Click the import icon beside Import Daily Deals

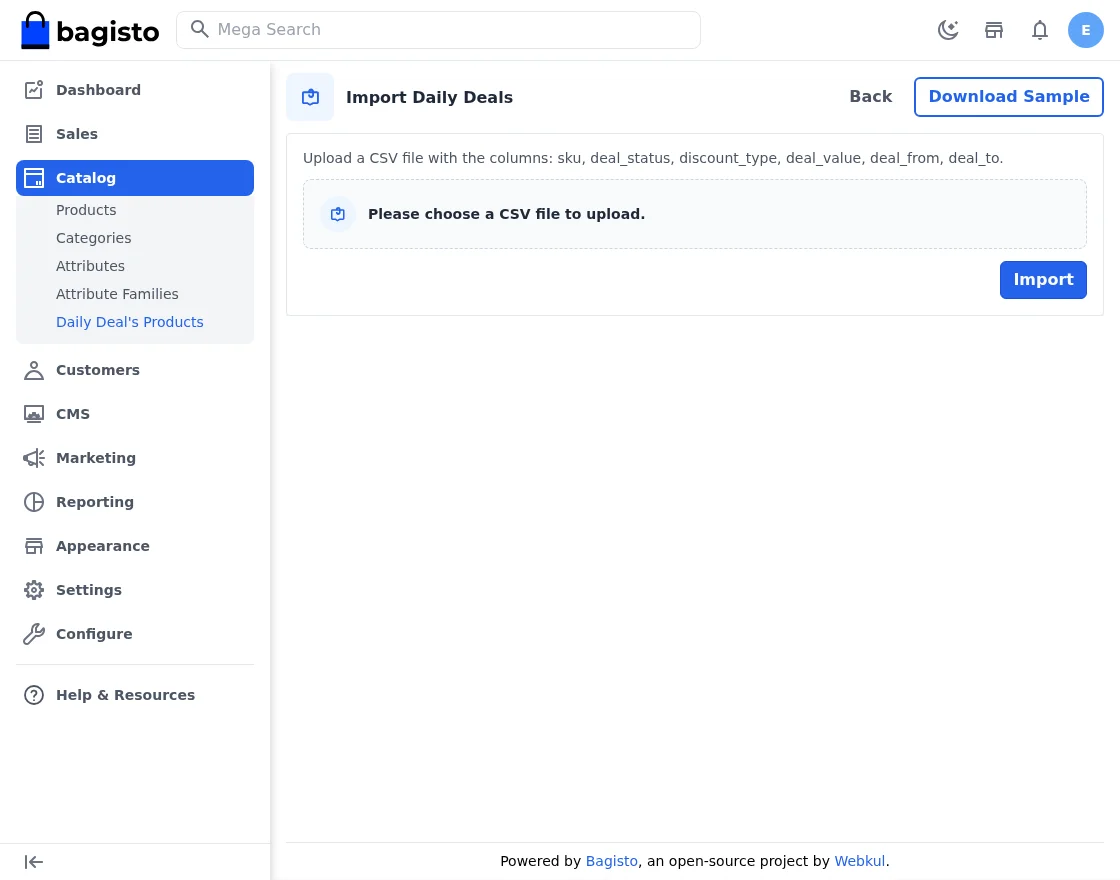[x=310, y=97]
